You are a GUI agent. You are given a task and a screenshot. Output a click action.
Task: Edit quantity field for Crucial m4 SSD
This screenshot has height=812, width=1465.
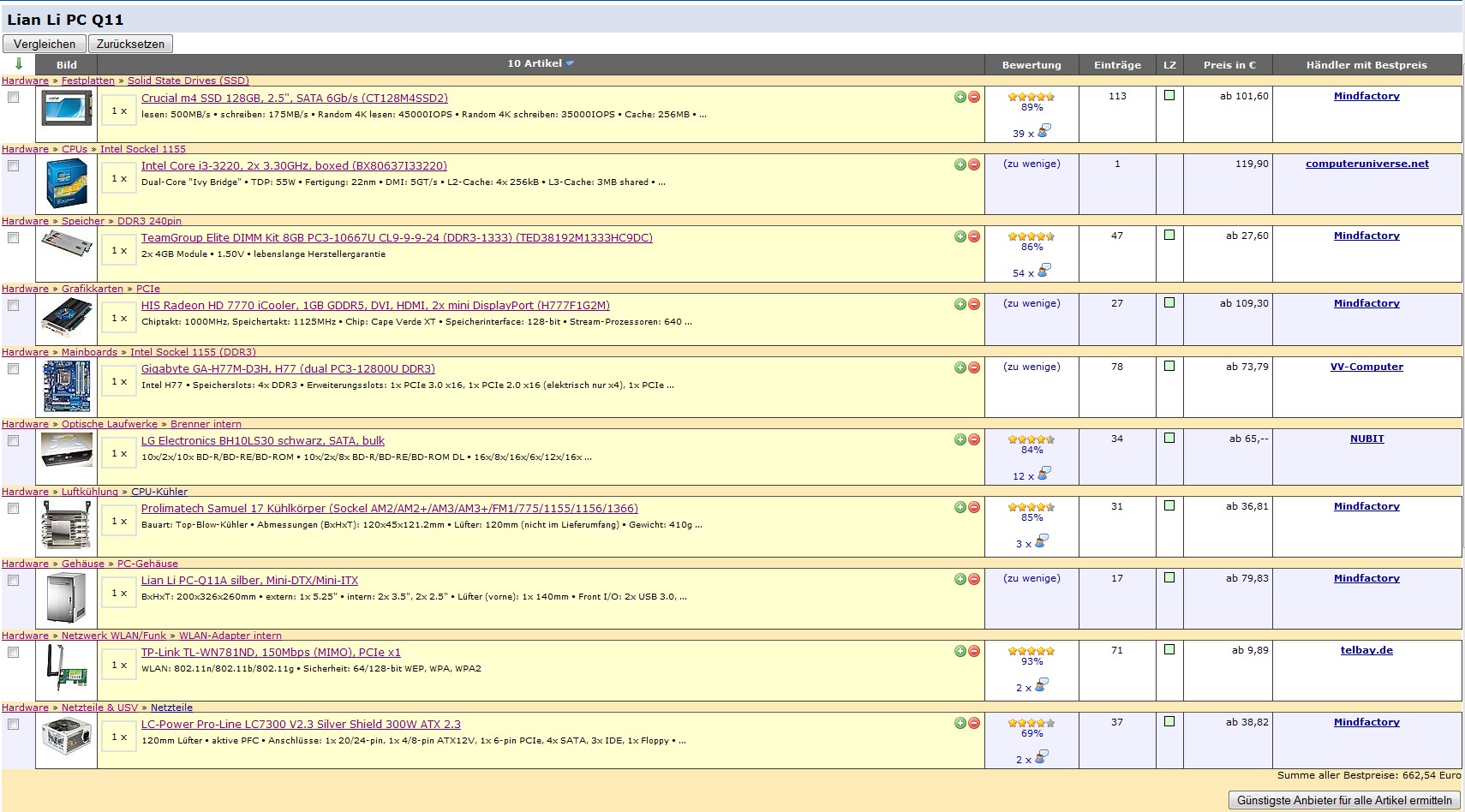pos(119,111)
